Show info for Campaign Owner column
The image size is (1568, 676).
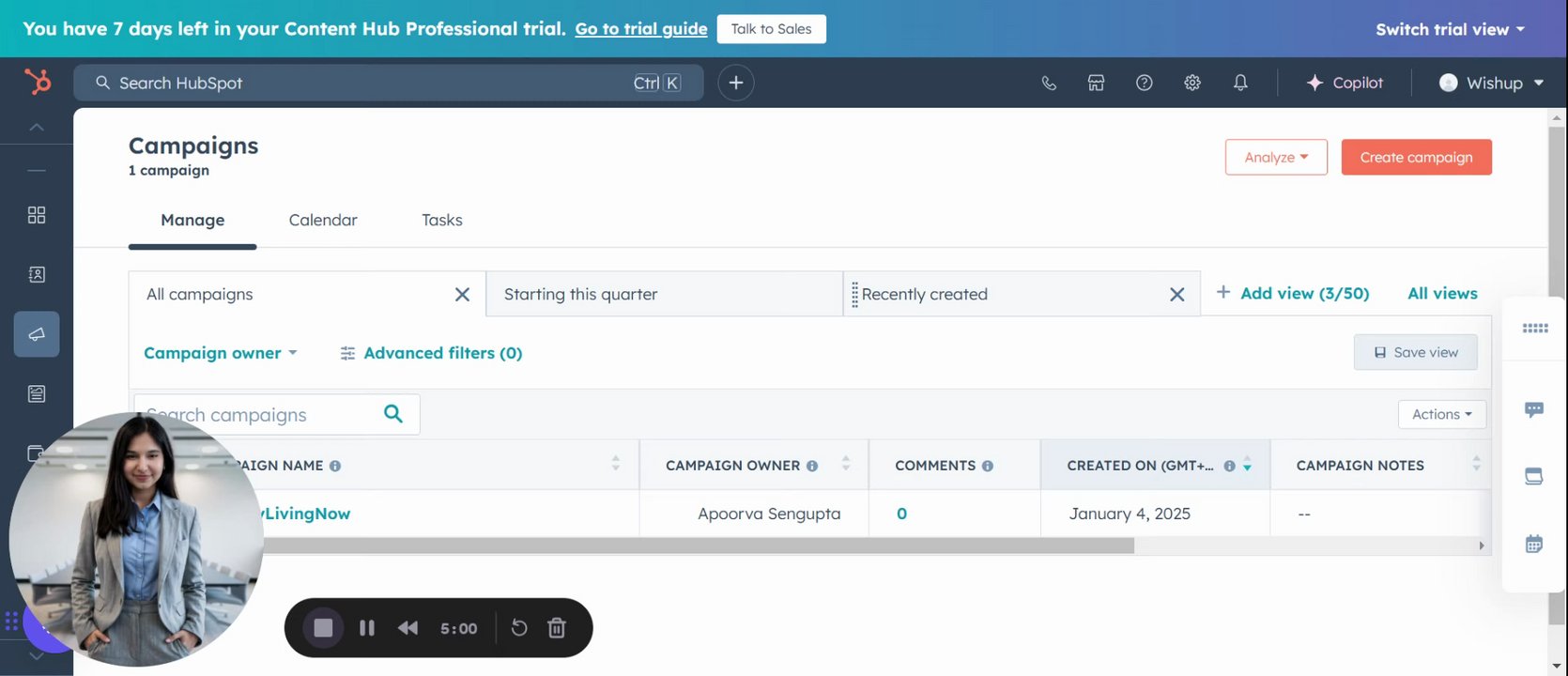(x=812, y=466)
